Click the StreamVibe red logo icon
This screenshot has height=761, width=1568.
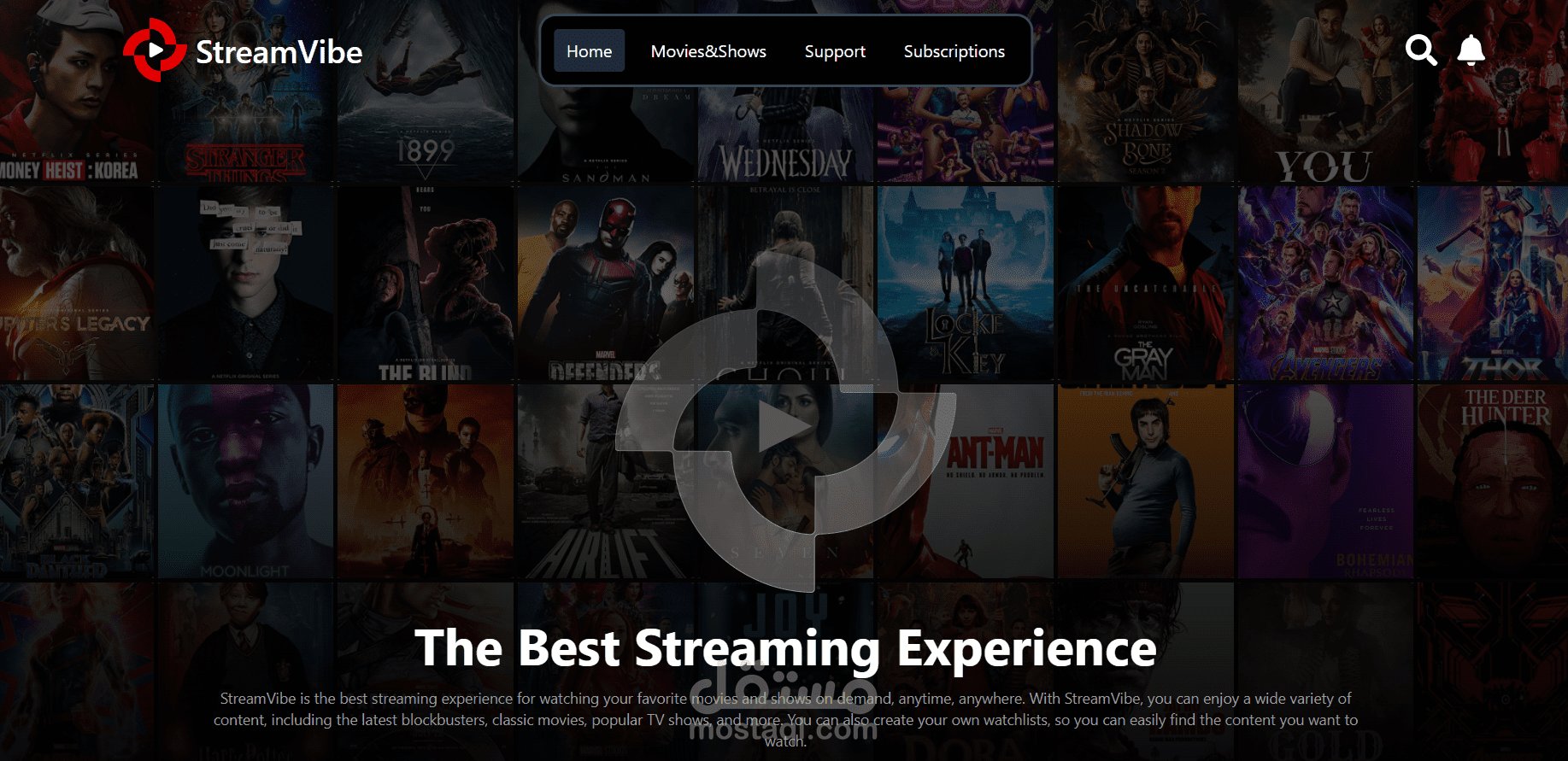[155, 50]
